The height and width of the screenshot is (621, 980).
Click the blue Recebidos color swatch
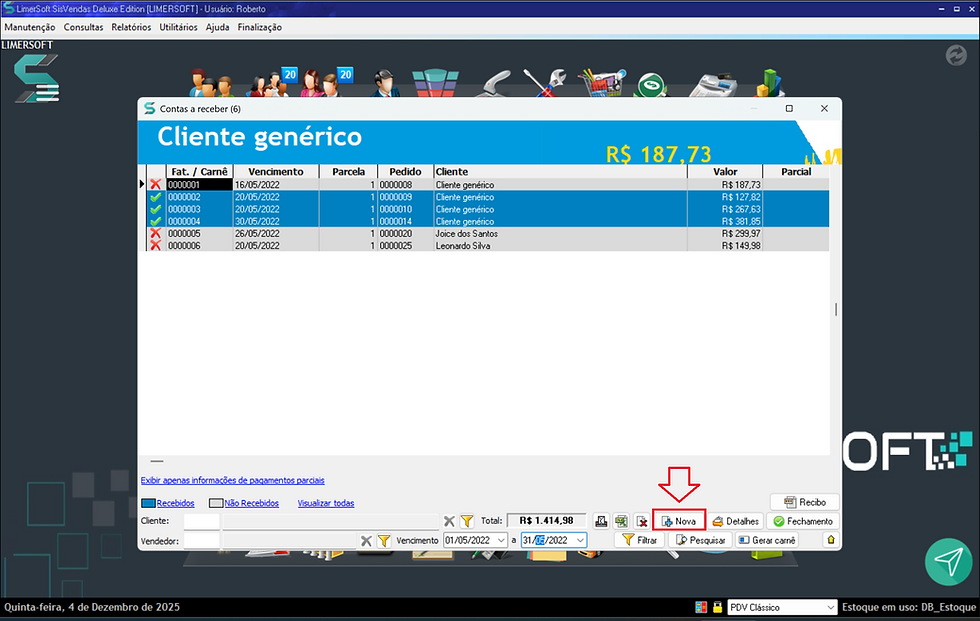[148, 503]
